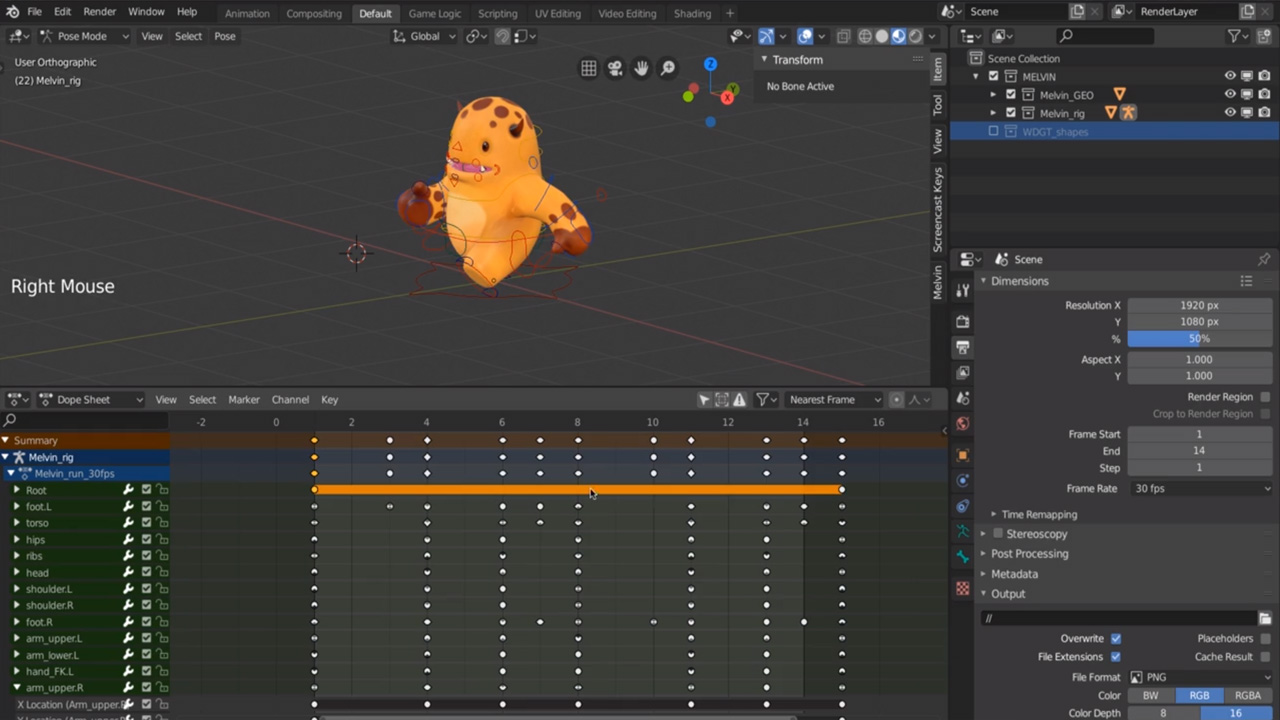
Task: Open the Texture properties checker icon
Action: 963,589
